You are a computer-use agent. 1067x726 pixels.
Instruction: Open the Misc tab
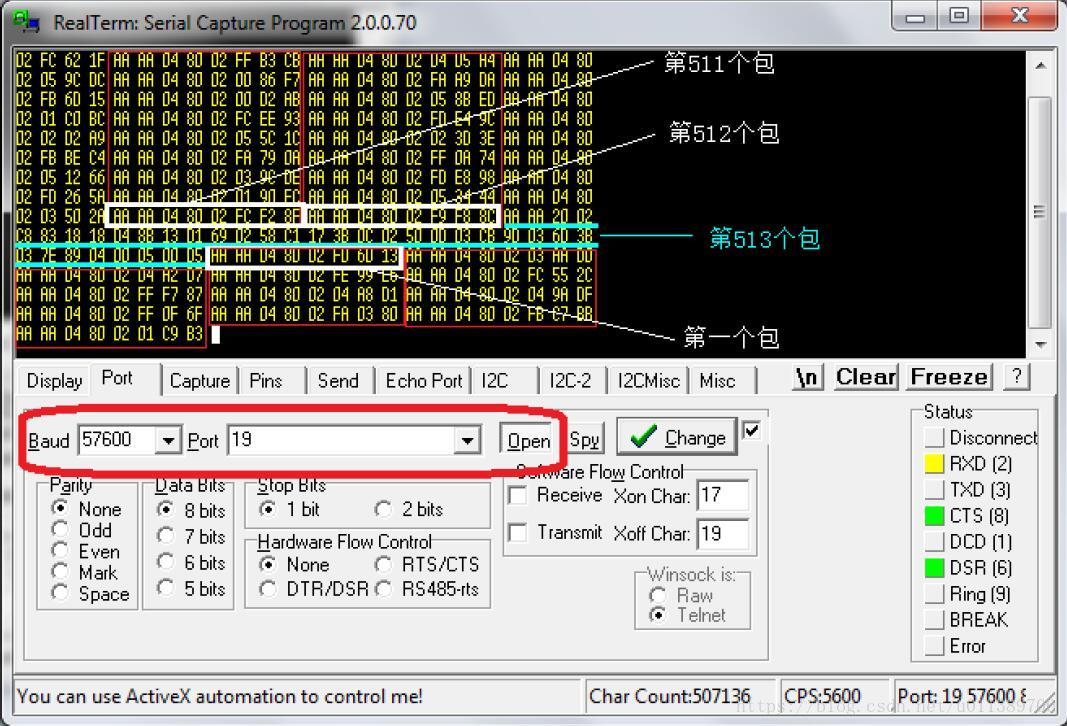click(717, 380)
